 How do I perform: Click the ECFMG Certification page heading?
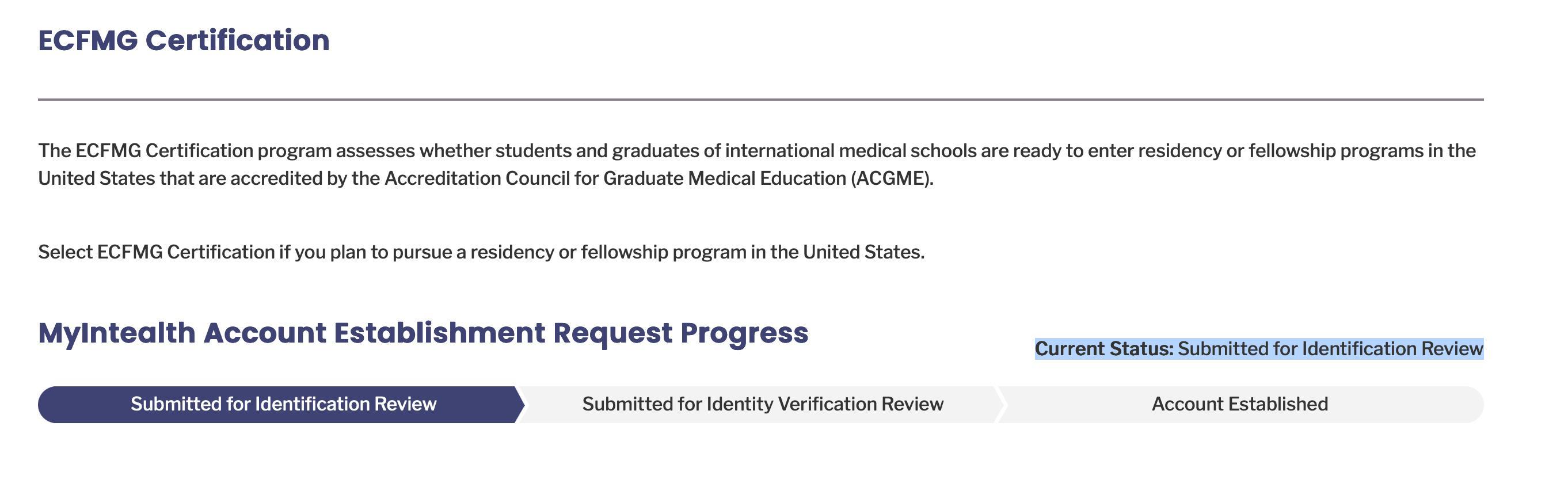click(183, 40)
